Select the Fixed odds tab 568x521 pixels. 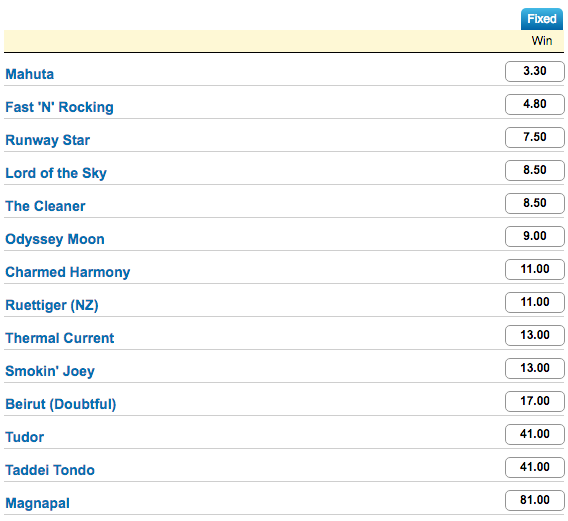[x=542, y=19]
